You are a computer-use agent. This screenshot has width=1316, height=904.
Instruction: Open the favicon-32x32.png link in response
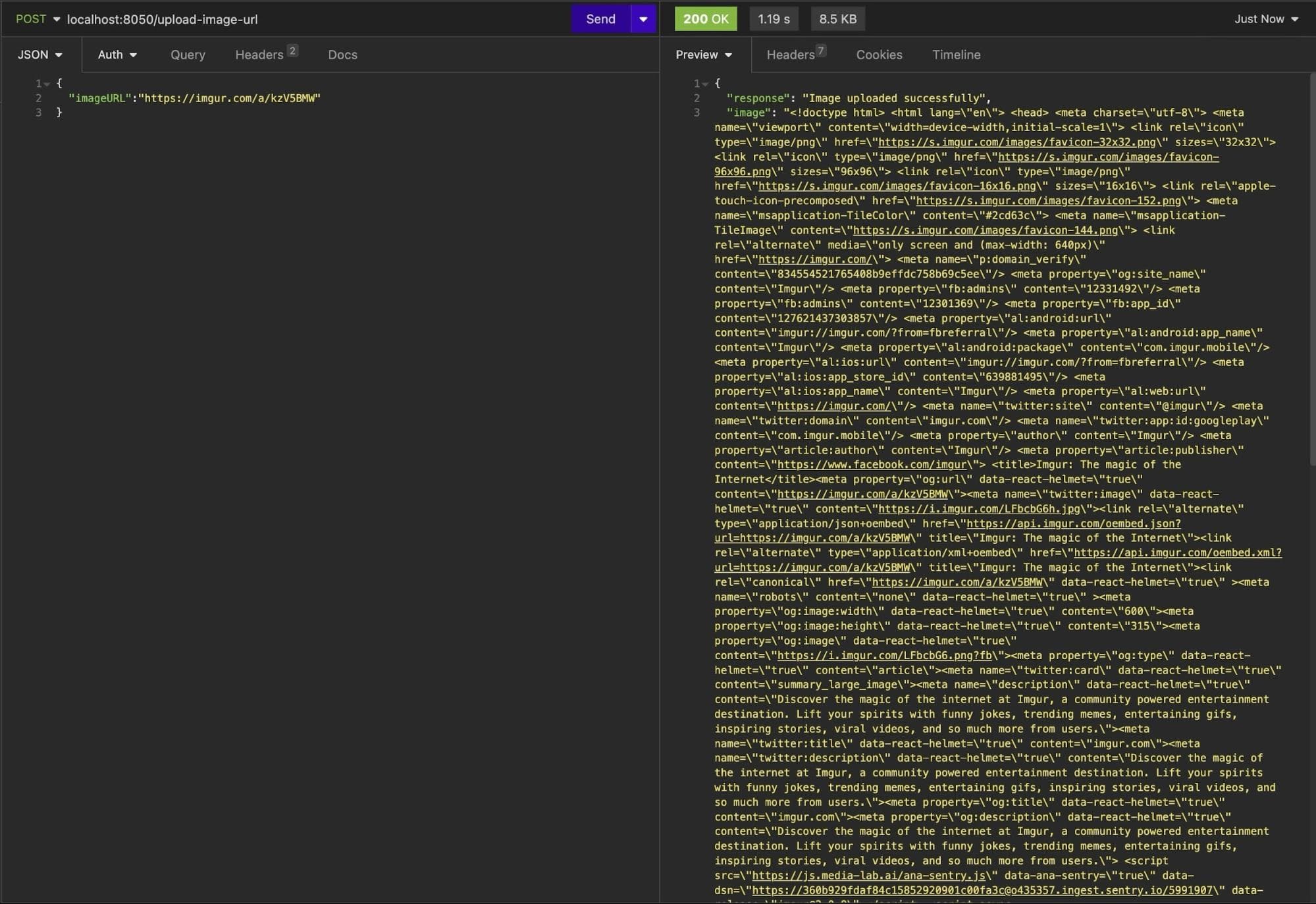[1016, 142]
